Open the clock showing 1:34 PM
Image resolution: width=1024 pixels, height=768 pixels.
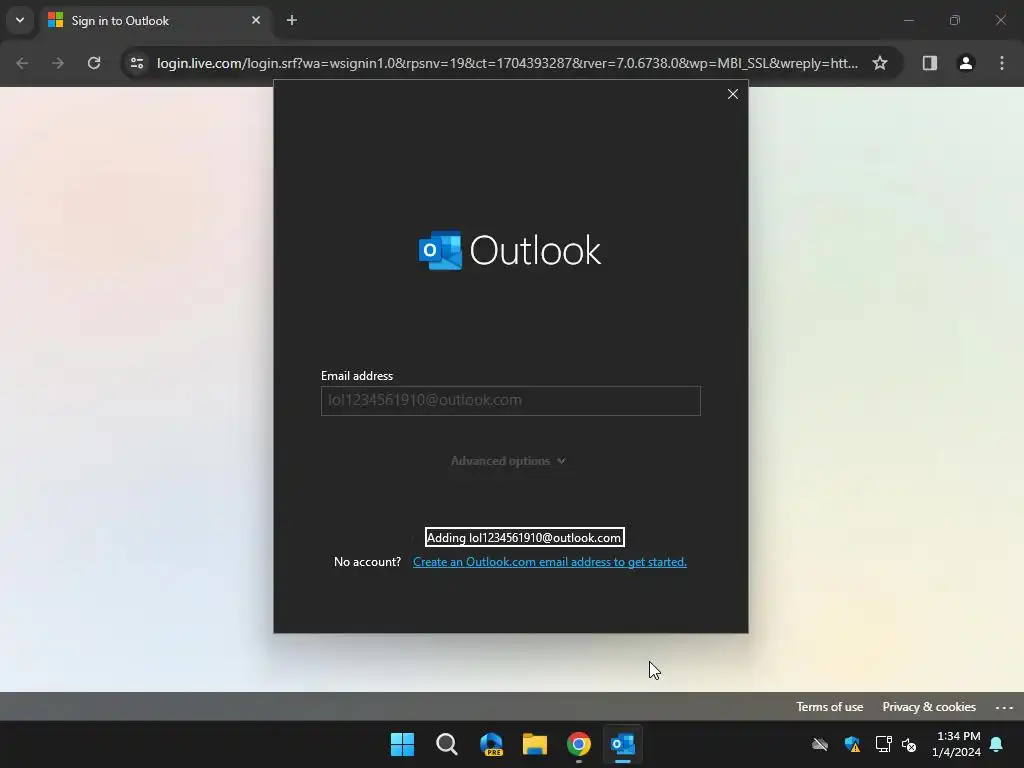click(x=956, y=744)
